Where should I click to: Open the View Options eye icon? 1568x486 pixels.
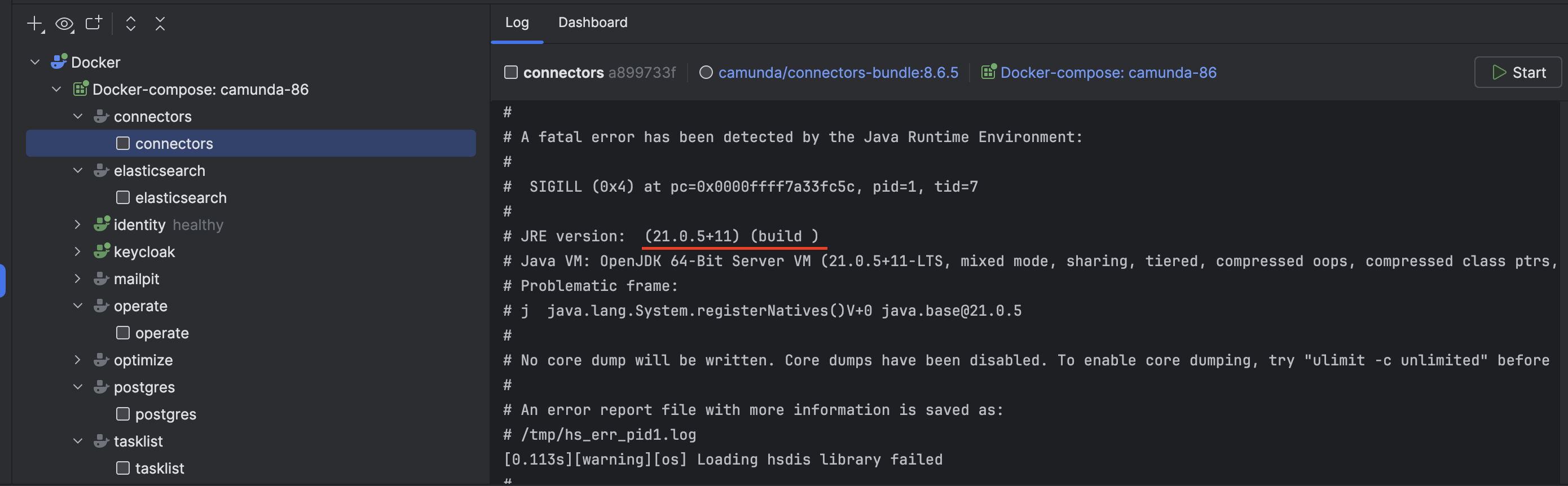point(64,24)
